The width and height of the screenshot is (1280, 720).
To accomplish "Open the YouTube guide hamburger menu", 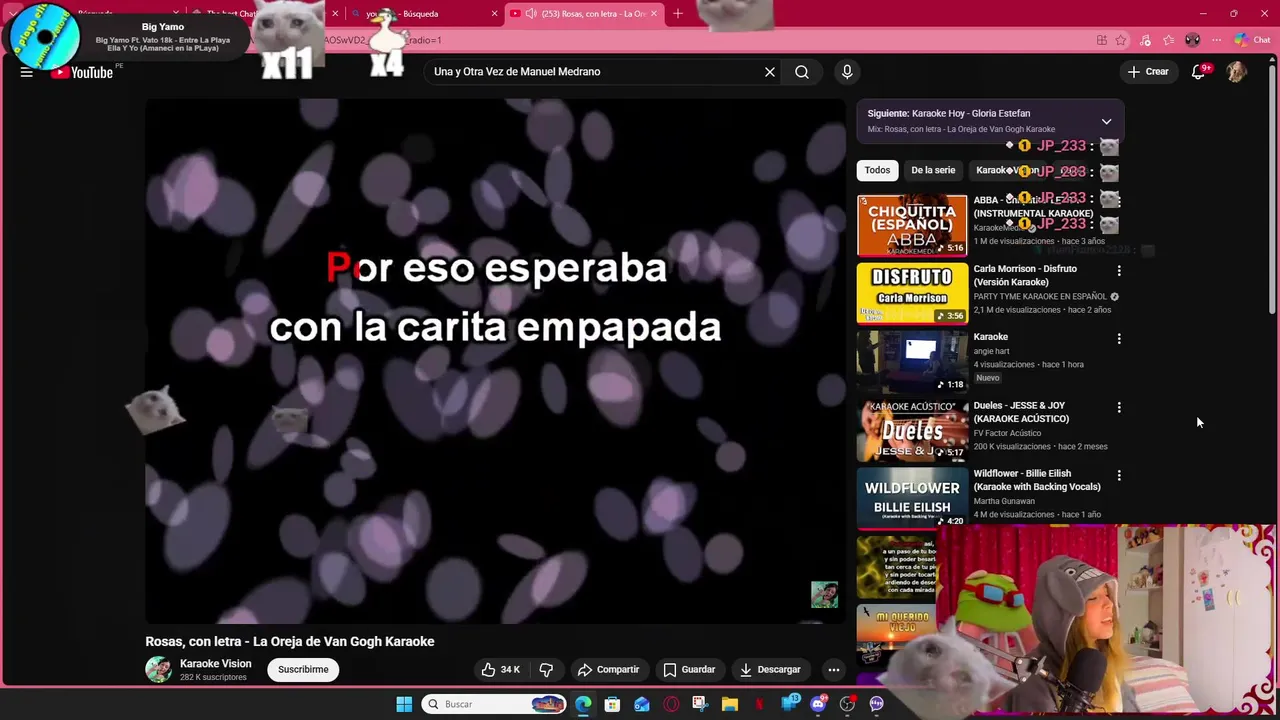I will [x=27, y=72].
